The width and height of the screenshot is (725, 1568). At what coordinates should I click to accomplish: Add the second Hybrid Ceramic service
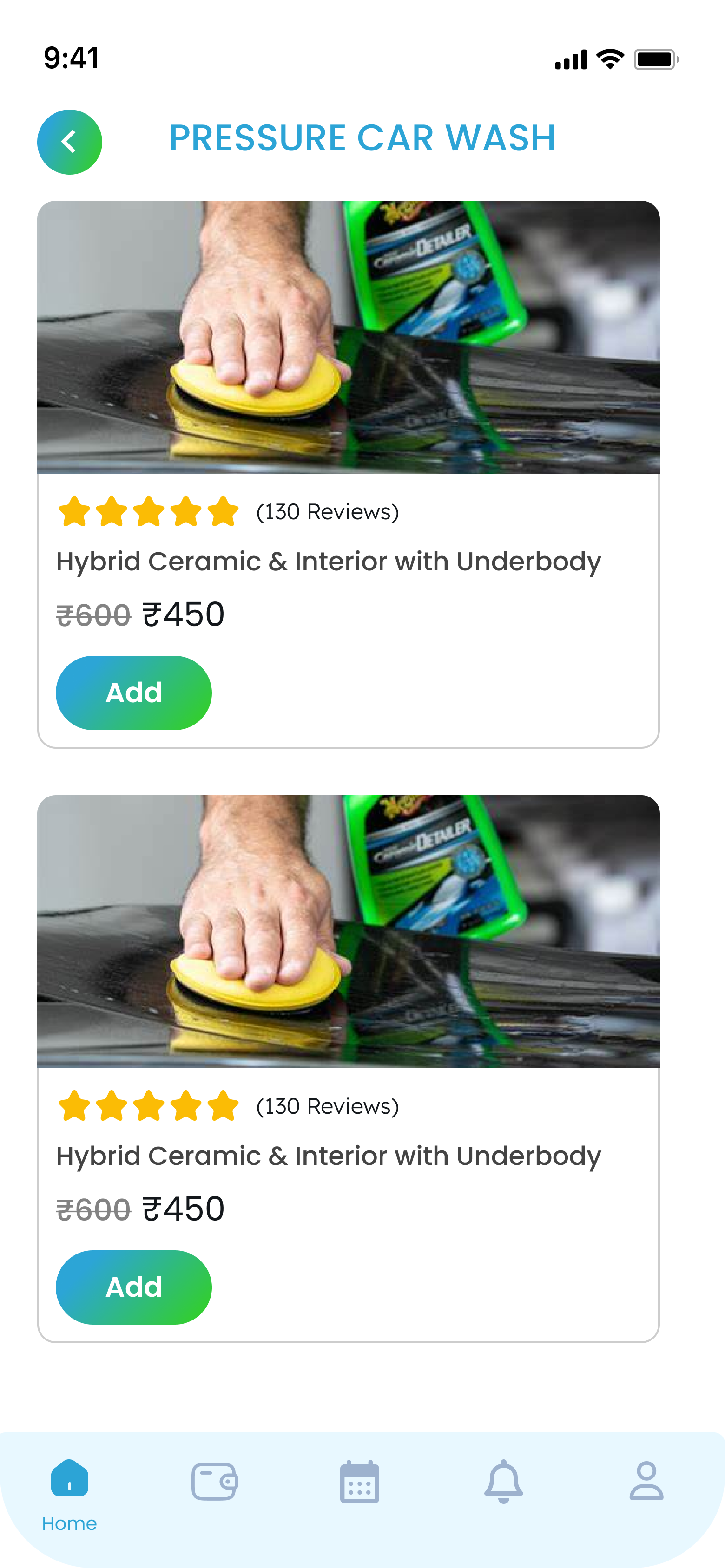134,1287
